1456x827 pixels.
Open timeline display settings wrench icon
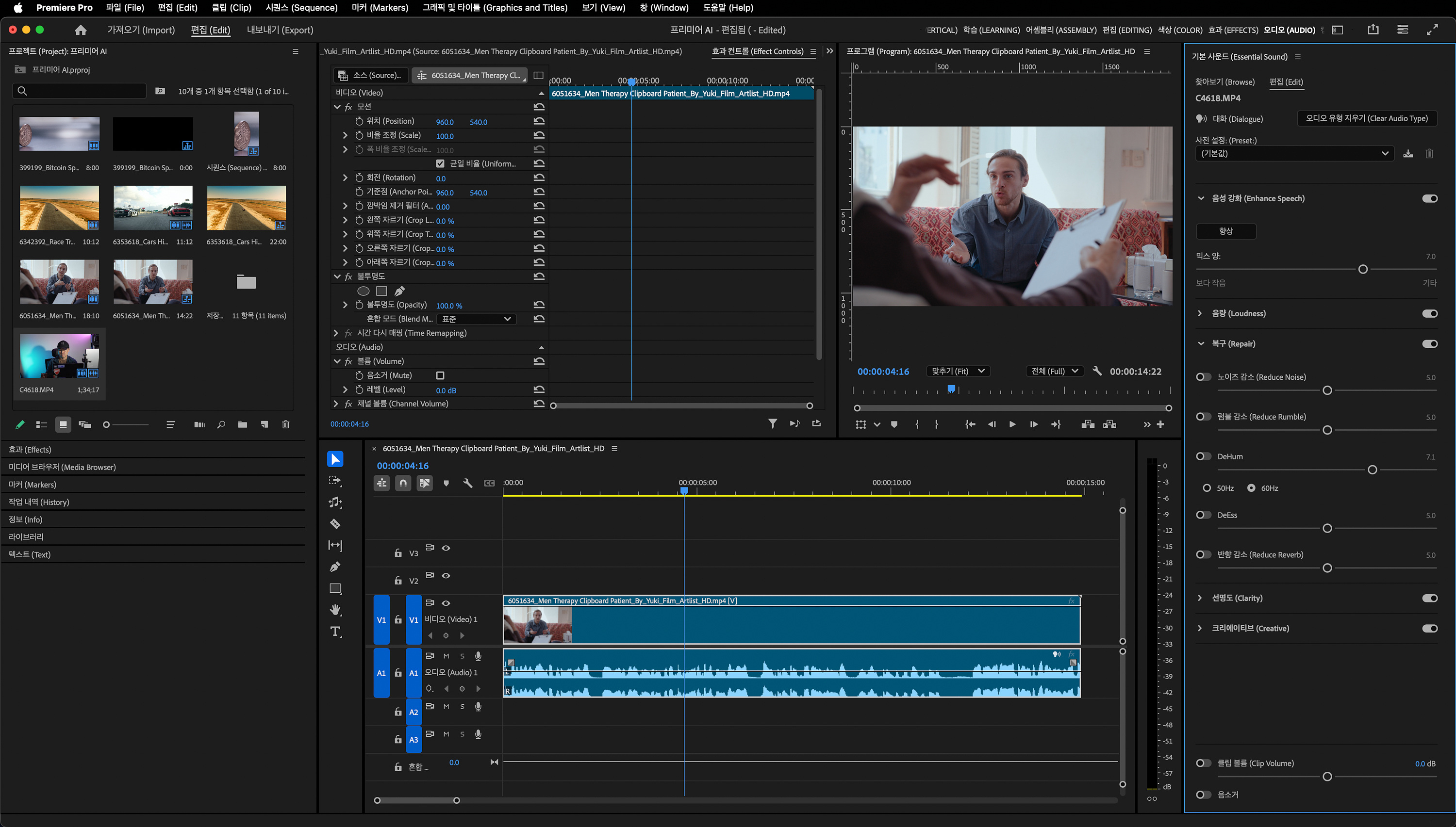pos(468,484)
